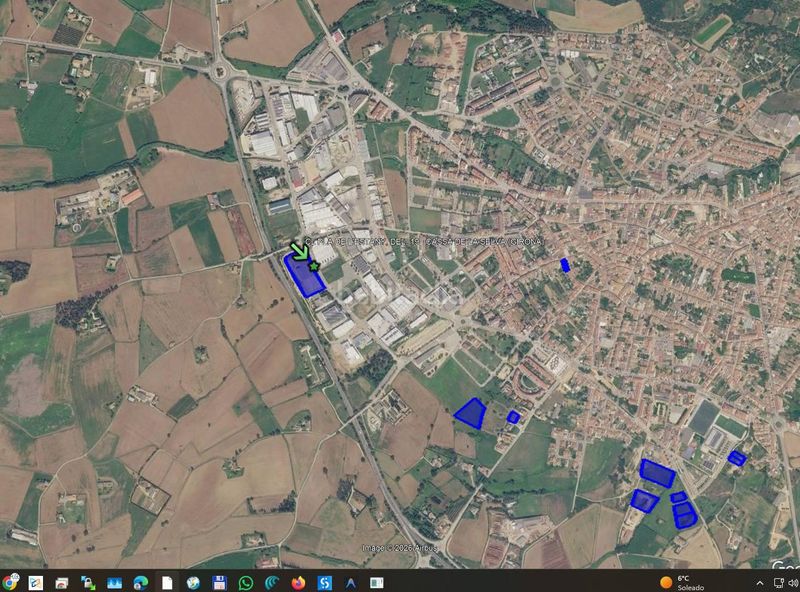Image resolution: width=800 pixels, height=592 pixels.
Task: Select the small blue parcel in town center
Action: tap(565, 265)
